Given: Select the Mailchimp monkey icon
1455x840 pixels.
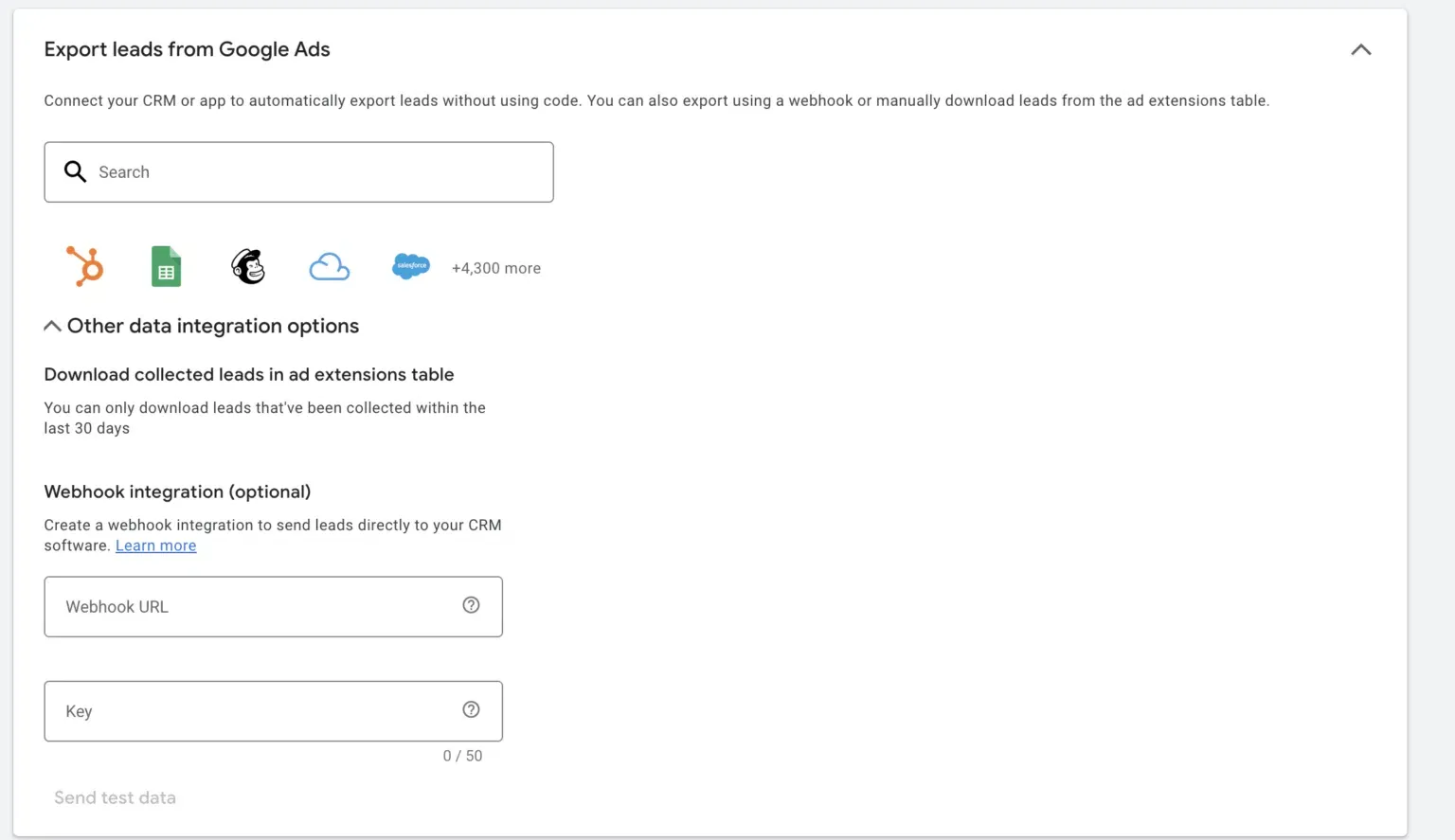Looking at the screenshot, I should click(x=248, y=266).
